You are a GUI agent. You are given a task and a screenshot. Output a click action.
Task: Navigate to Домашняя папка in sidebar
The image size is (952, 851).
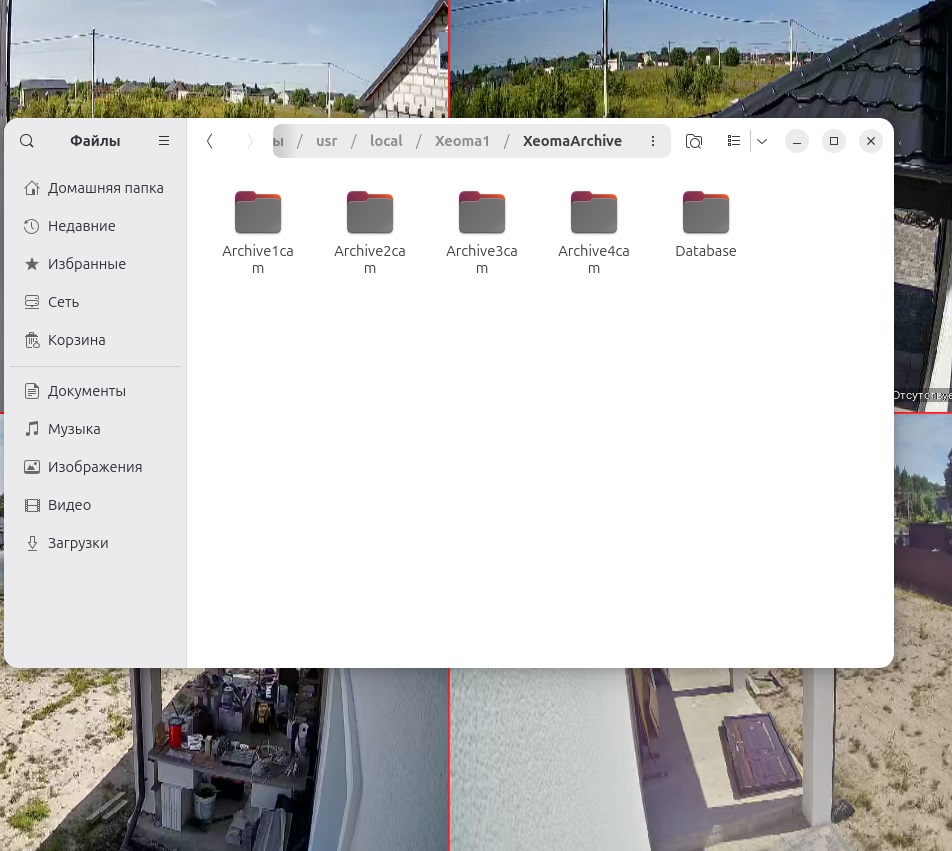coord(105,188)
